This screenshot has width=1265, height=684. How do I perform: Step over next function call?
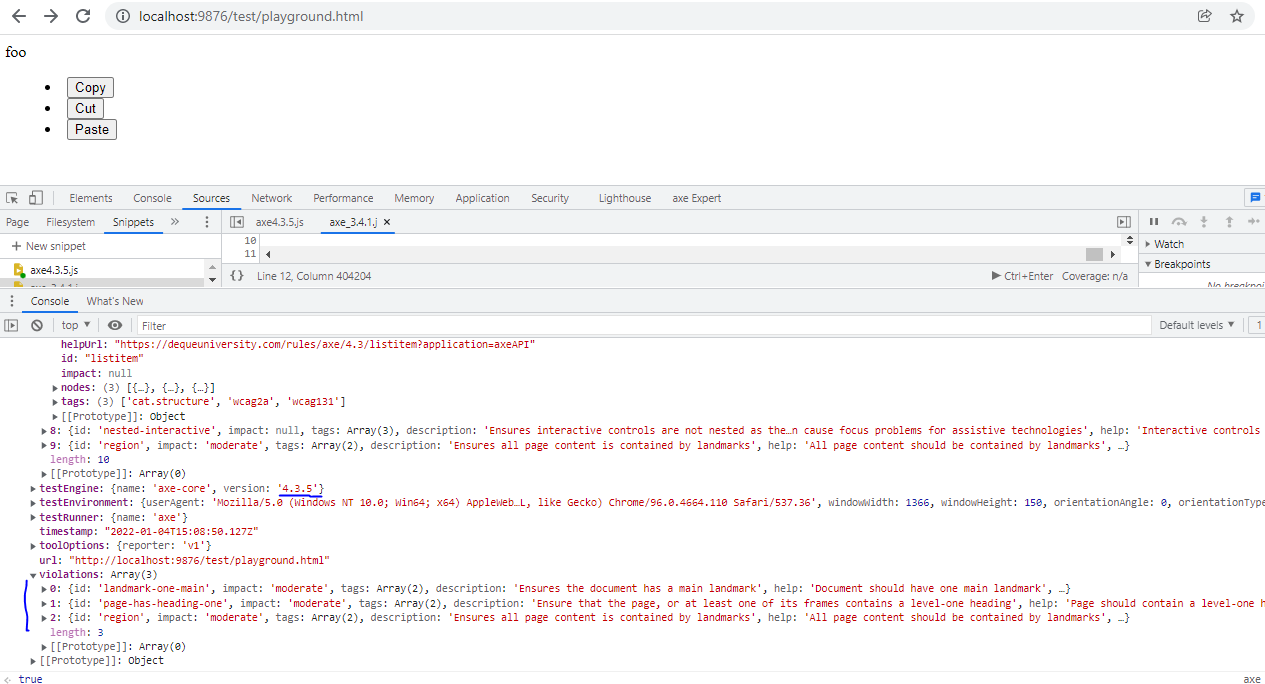pos(1180,221)
